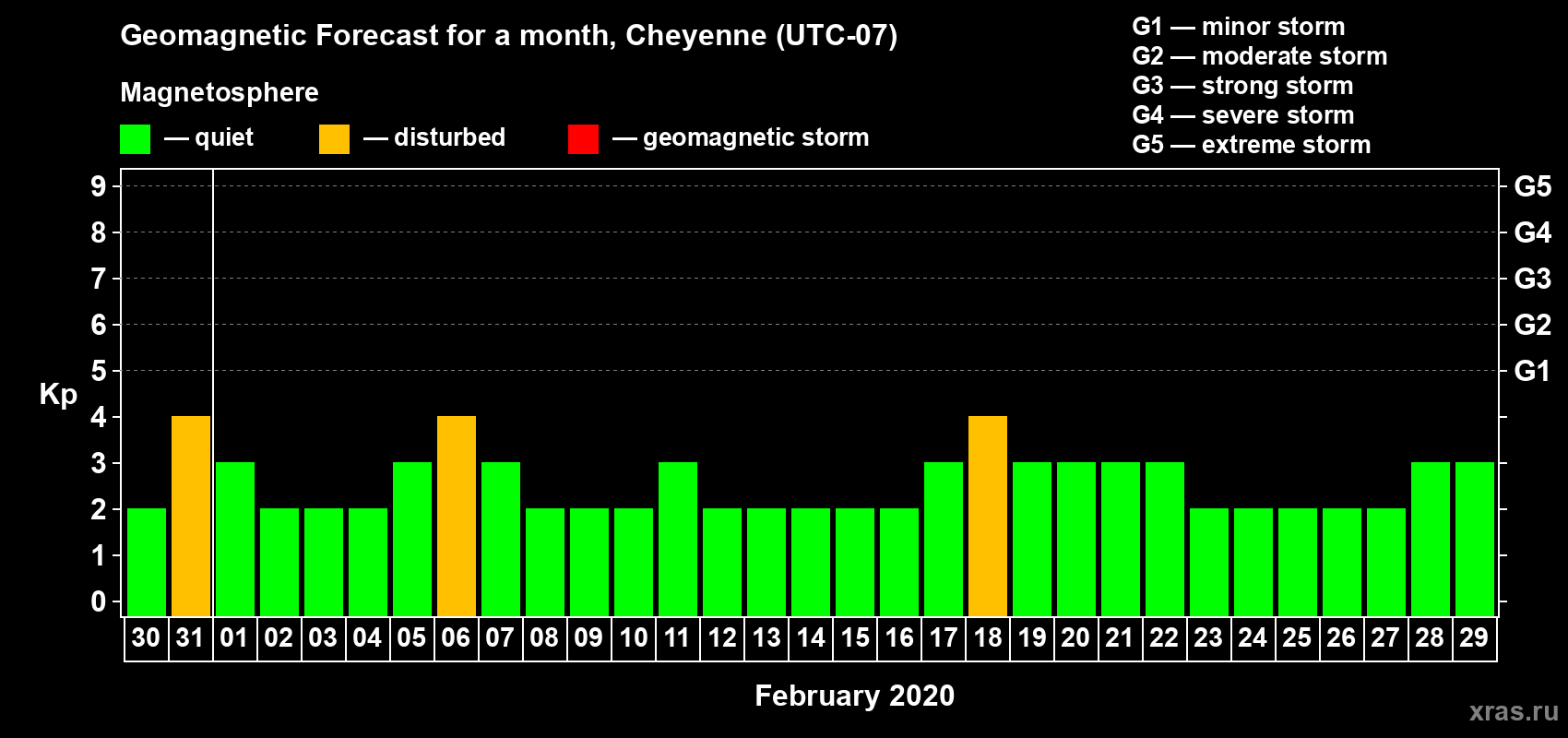1568x738 pixels.
Task: Click the Kp value 9 on left axis
Action: [x=99, y=186]
